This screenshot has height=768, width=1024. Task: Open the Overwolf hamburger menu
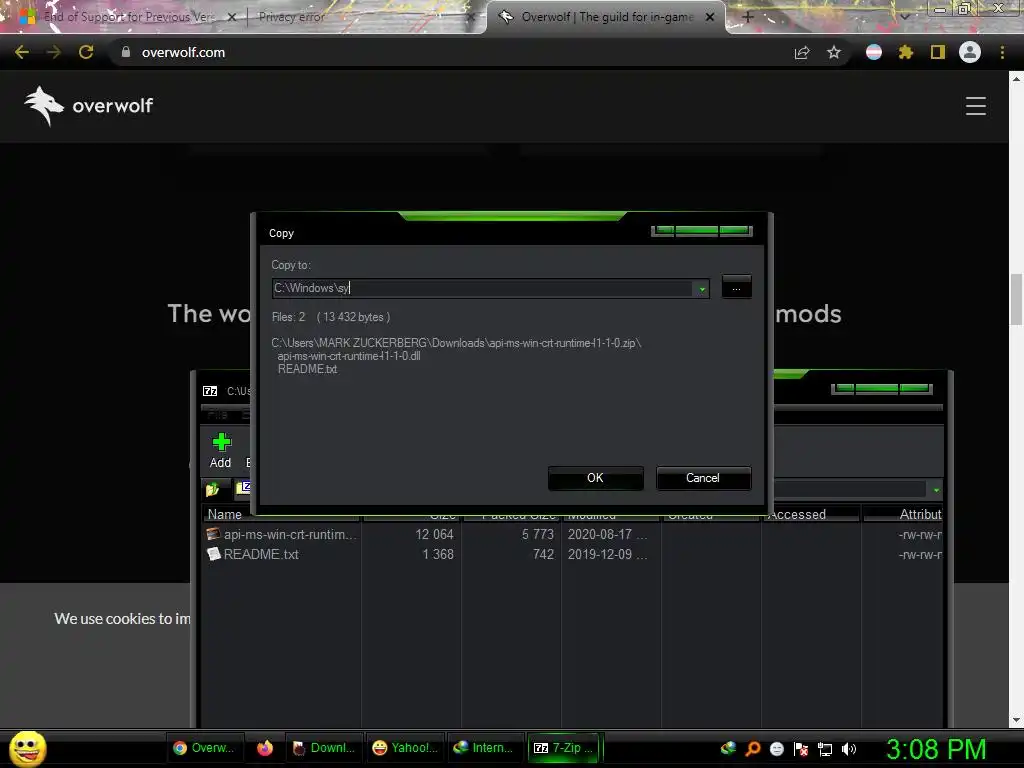pyautogui.click(x=976, y=106)
